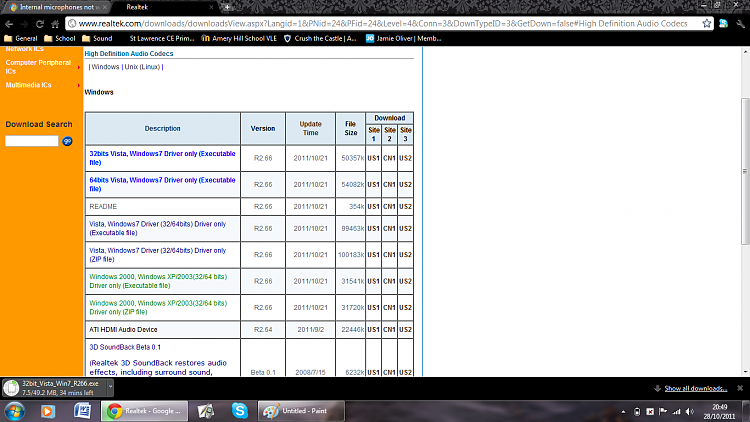Download 100183k ZIP driver from US2
Viewport: 750px width, 422px height.
(x=406, y=255)
